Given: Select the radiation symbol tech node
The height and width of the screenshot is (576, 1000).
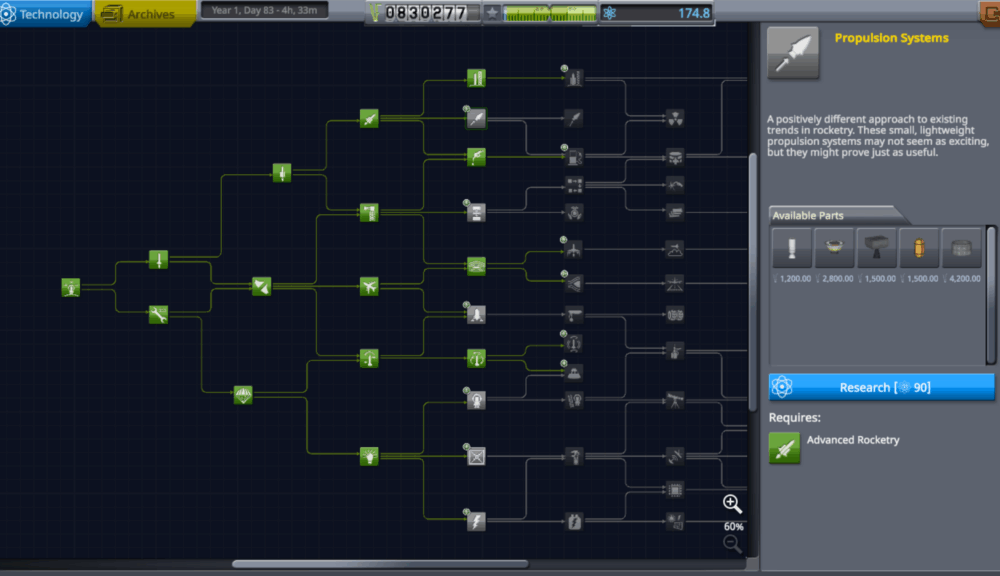Looking at the screenshot, I should (675, 118).
